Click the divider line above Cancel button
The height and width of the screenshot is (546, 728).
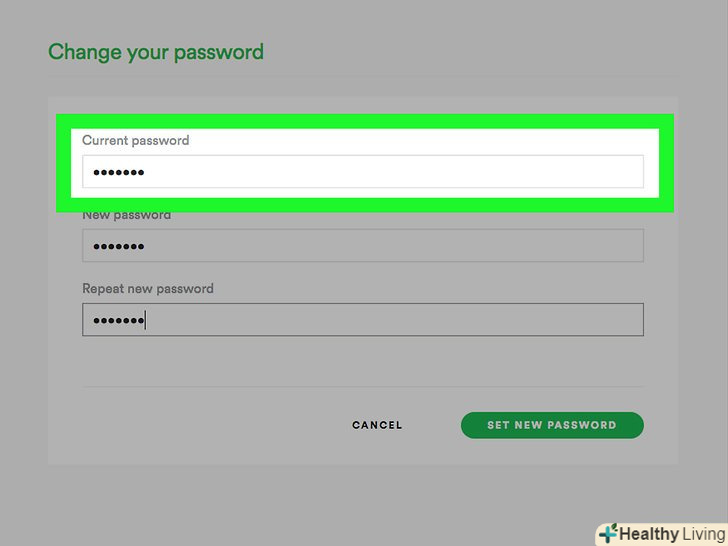[362, 387]
